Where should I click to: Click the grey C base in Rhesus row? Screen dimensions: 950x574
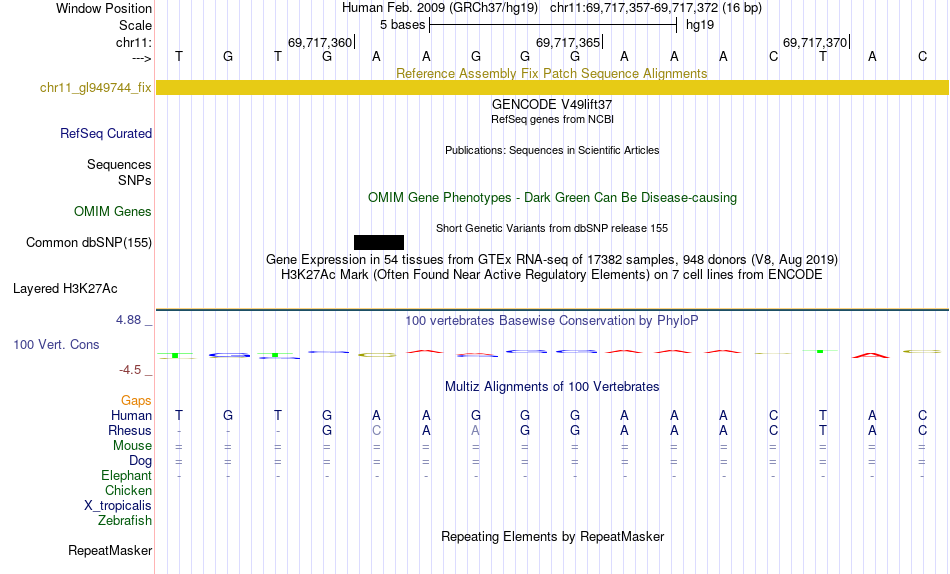point(376,430)
